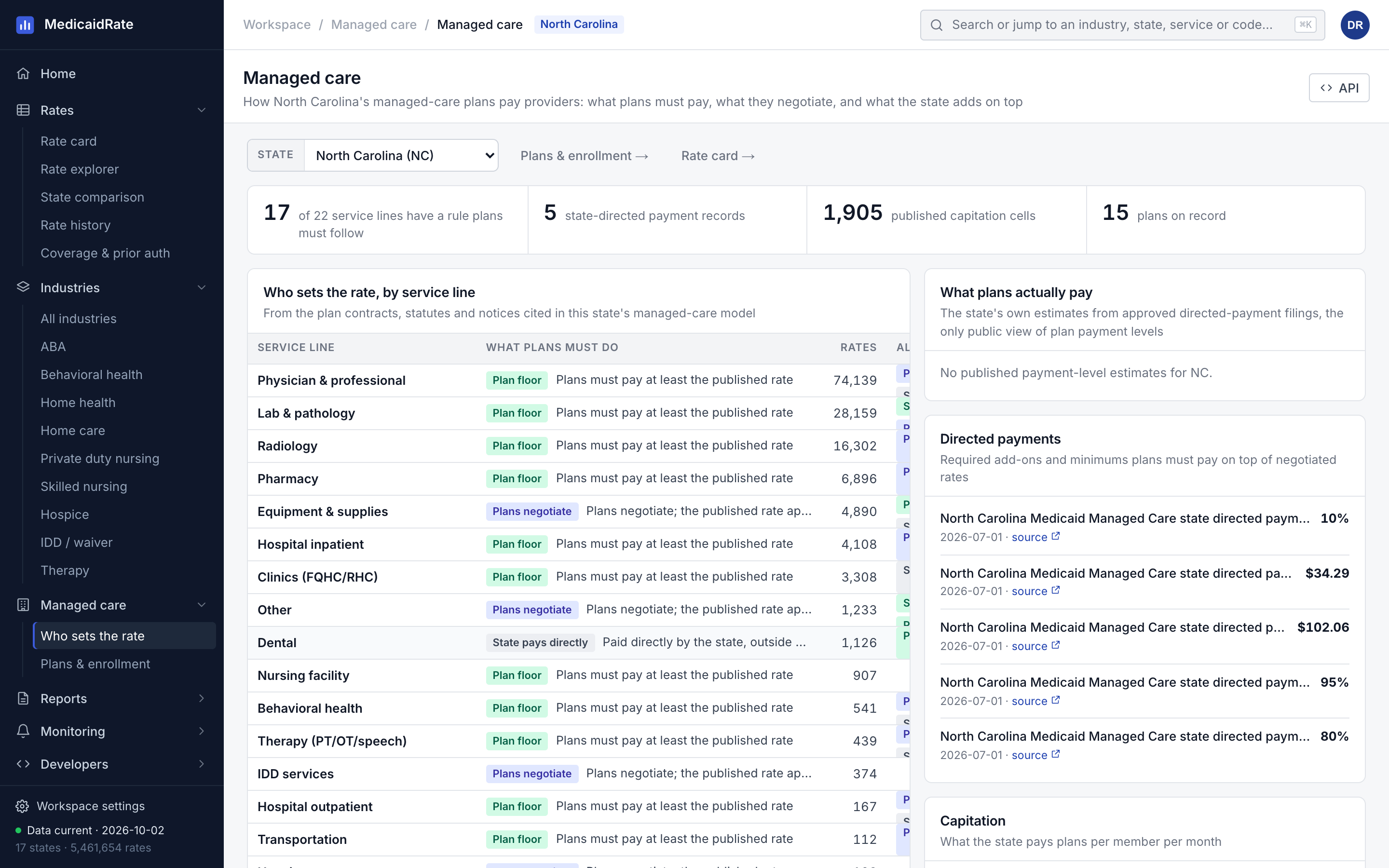The width and height of the screenshot is (1389, 868).
Task: Click the 15 plans on record stat
Action: 1226,219
